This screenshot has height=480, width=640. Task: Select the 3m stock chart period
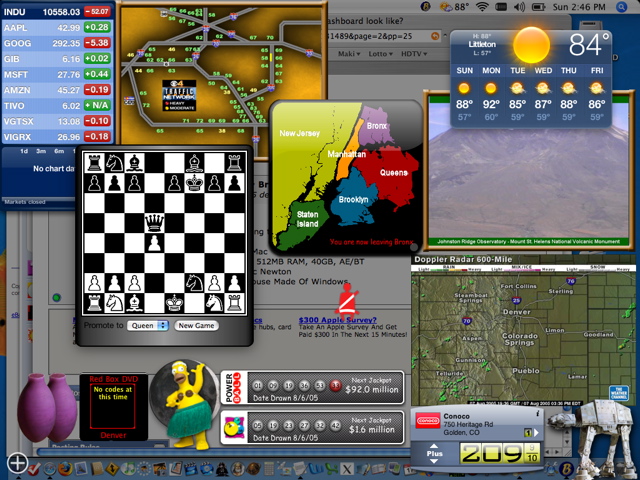[x=41, y=151]
